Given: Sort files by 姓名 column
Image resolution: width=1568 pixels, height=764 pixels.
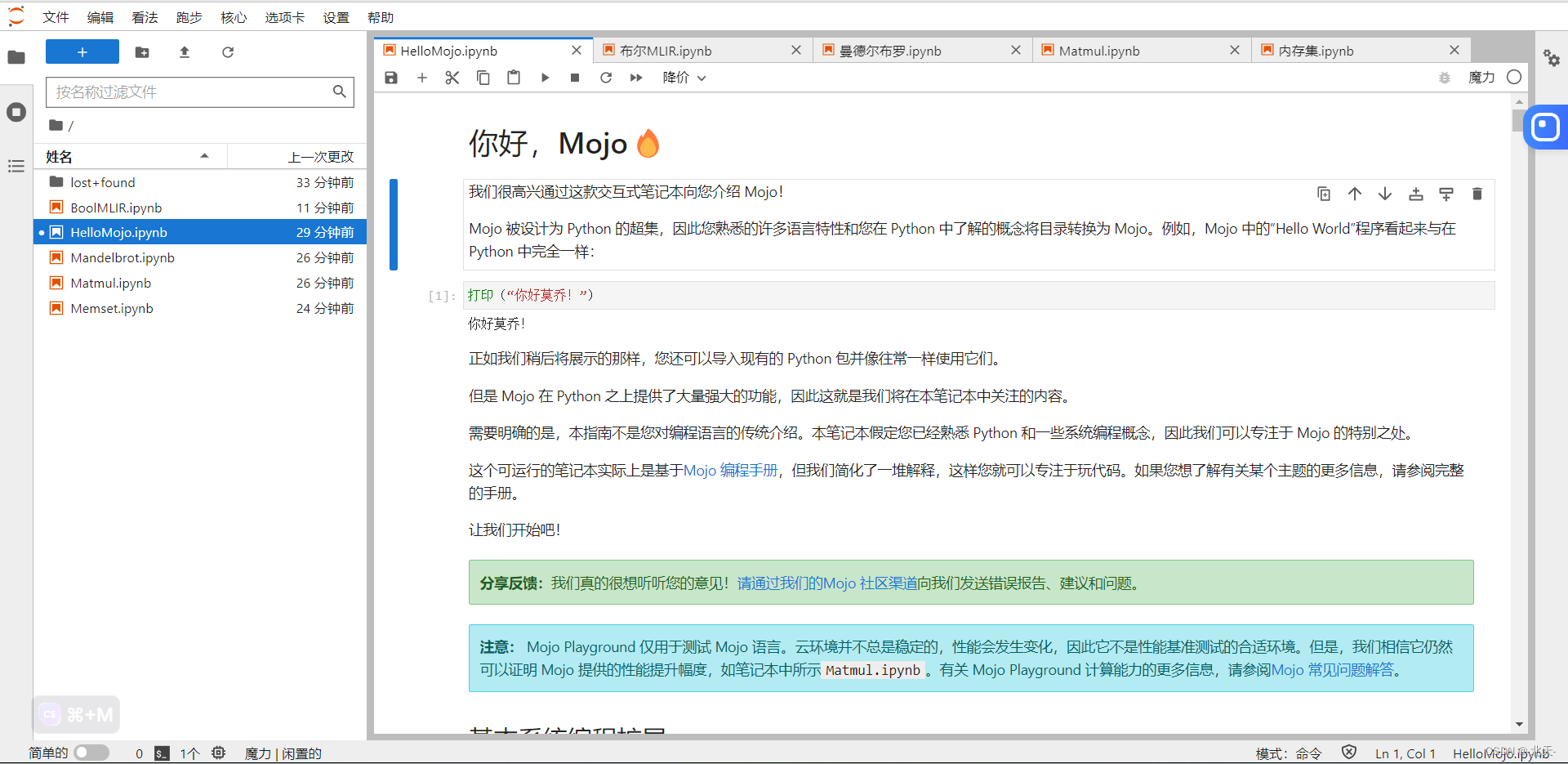Looking at the screenshot, I should (x=131, y=156).
